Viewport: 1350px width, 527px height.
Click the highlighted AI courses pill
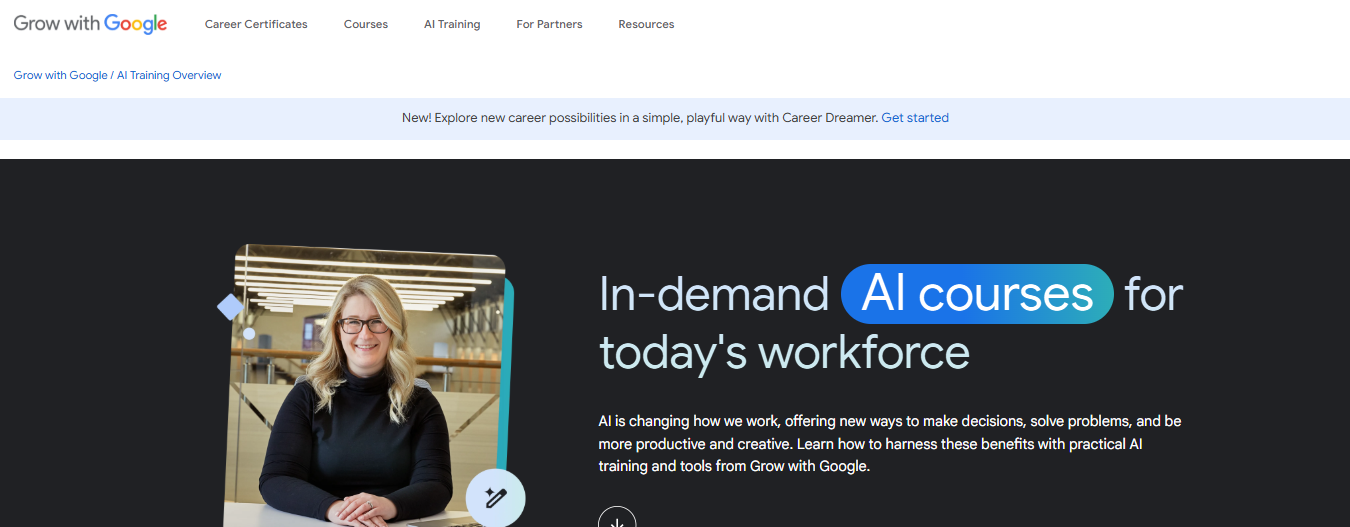pos(977,294)
